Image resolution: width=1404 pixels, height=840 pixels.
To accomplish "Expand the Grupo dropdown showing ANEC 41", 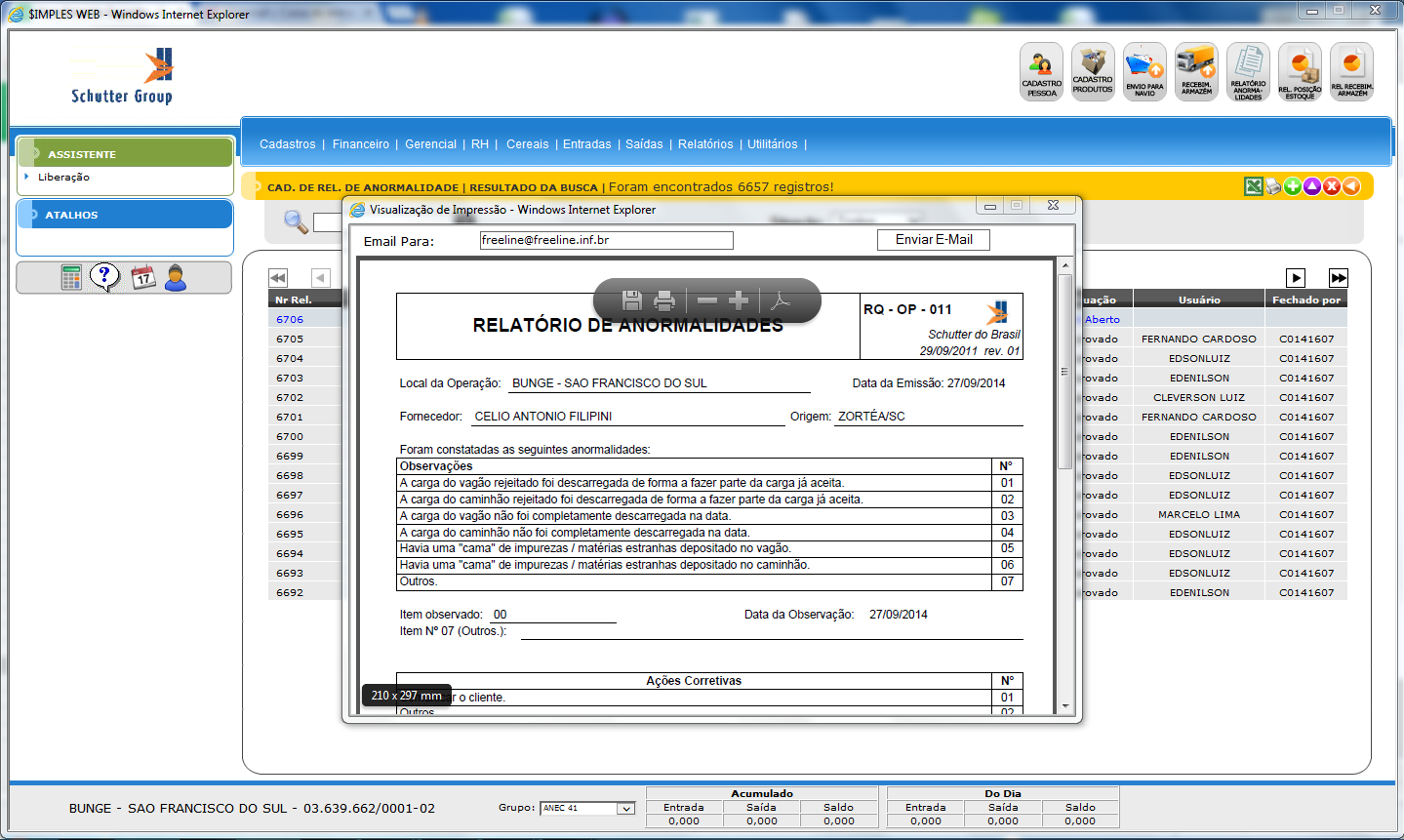I will 625,809.
